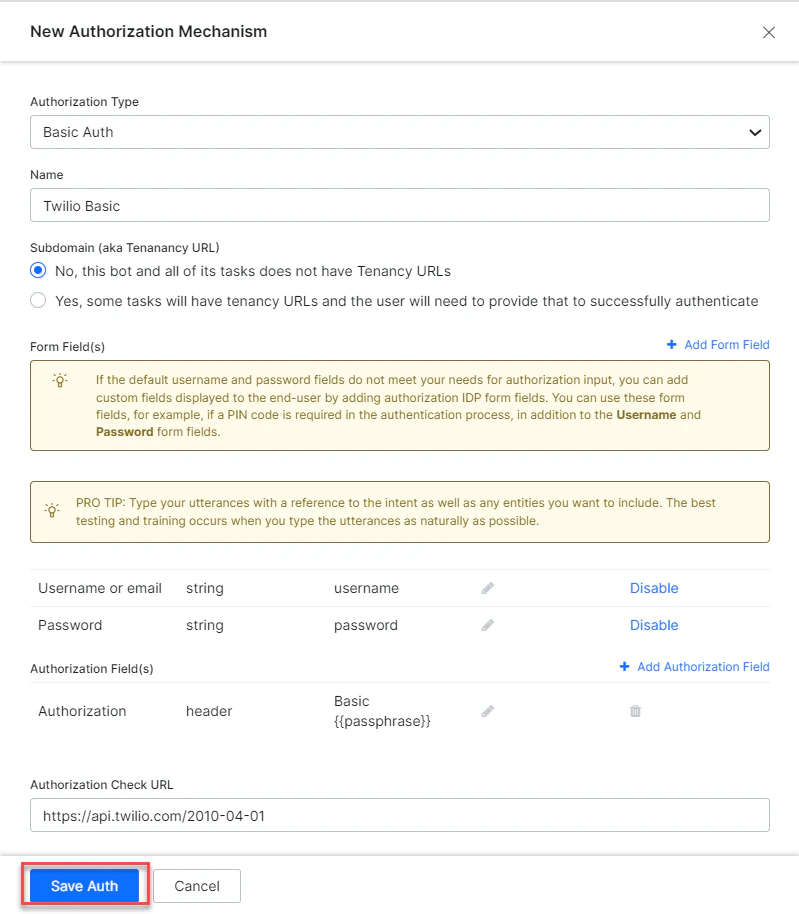Image resolution: width=799 pixels, height=914 pixels.
Task: Disable the Username or email field
Action: [654, 588]
